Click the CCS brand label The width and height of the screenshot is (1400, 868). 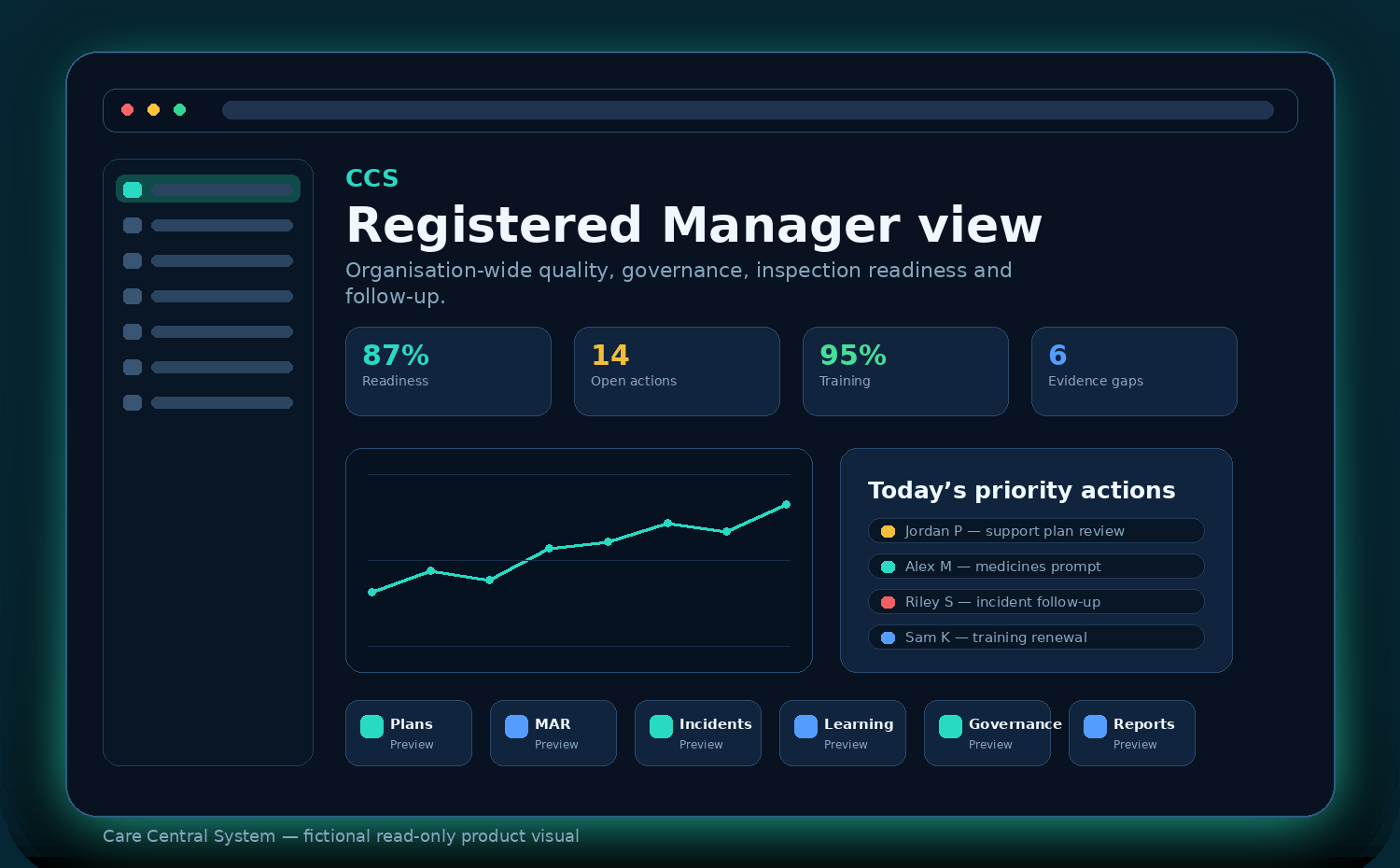pos(371,178)
